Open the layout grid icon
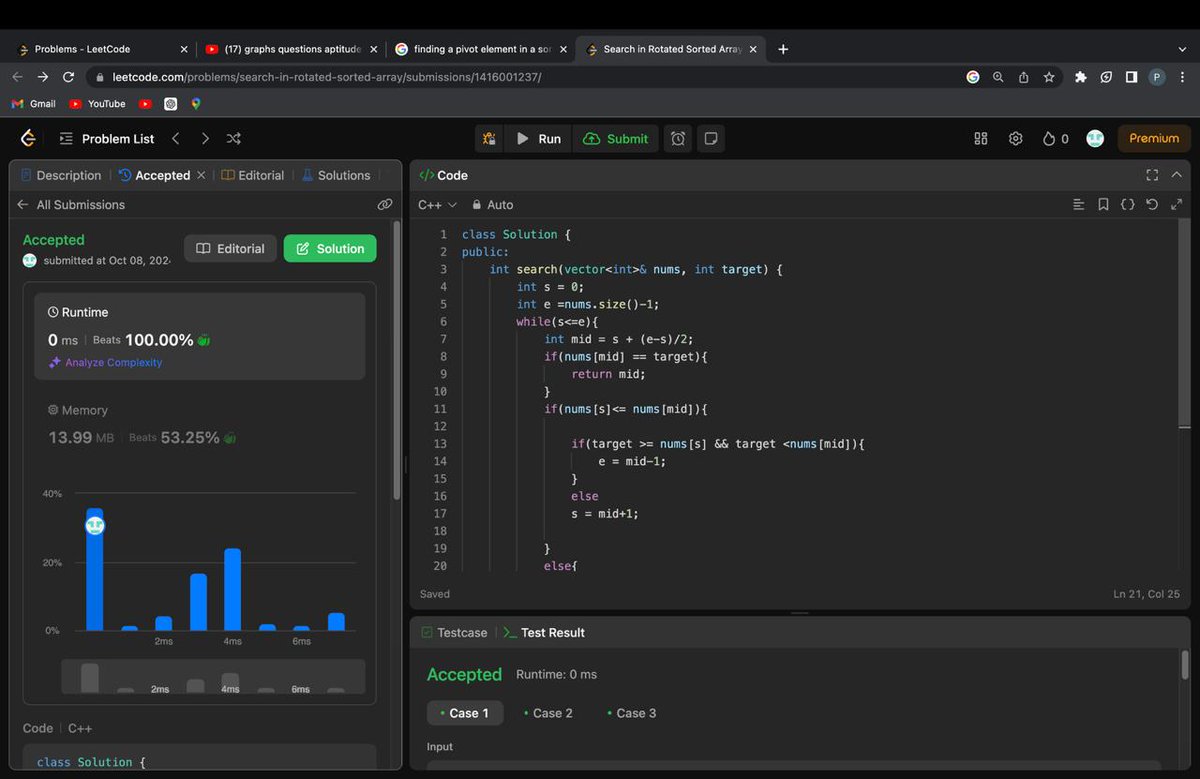 [981, 139]
